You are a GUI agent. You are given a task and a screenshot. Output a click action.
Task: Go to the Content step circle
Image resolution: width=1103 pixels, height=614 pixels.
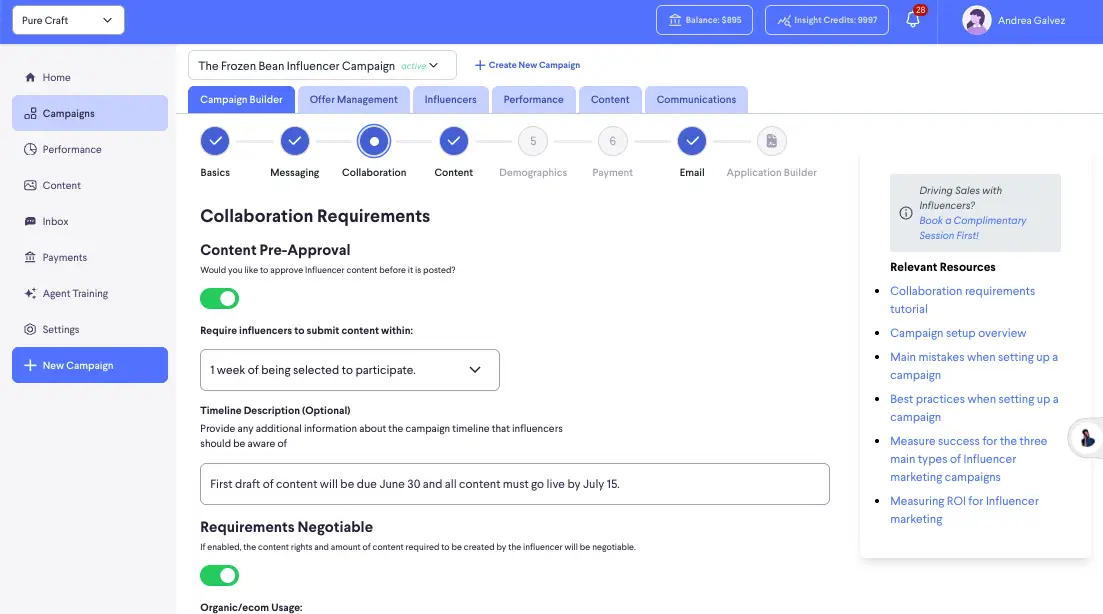click(x=454, y=141)
